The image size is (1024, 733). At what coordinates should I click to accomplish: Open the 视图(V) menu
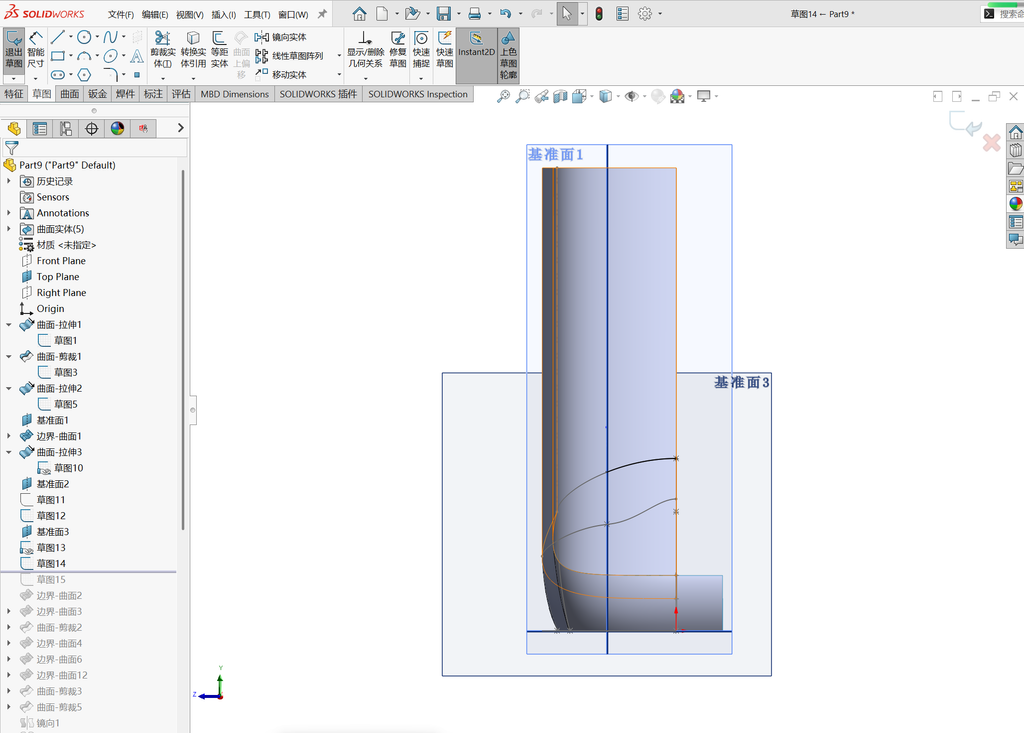coord(189,14)
